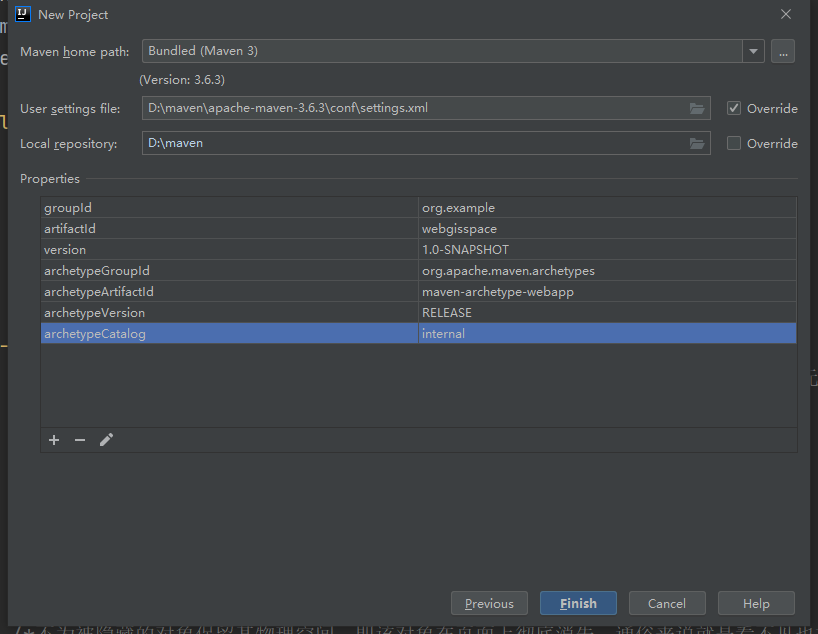The width and height of the screenshot is (818, 634).
Task: Uncheck Override for User settings file
Action: 733,108
